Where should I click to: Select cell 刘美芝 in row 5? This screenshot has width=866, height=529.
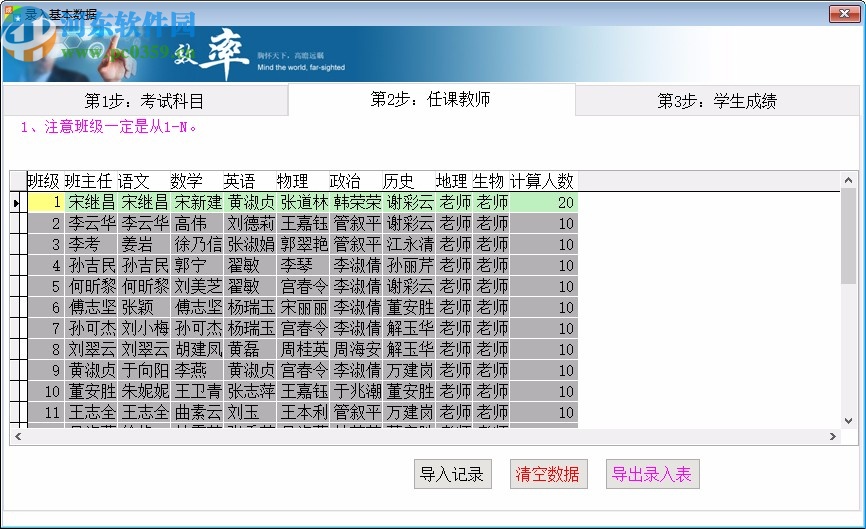(197, 287)
